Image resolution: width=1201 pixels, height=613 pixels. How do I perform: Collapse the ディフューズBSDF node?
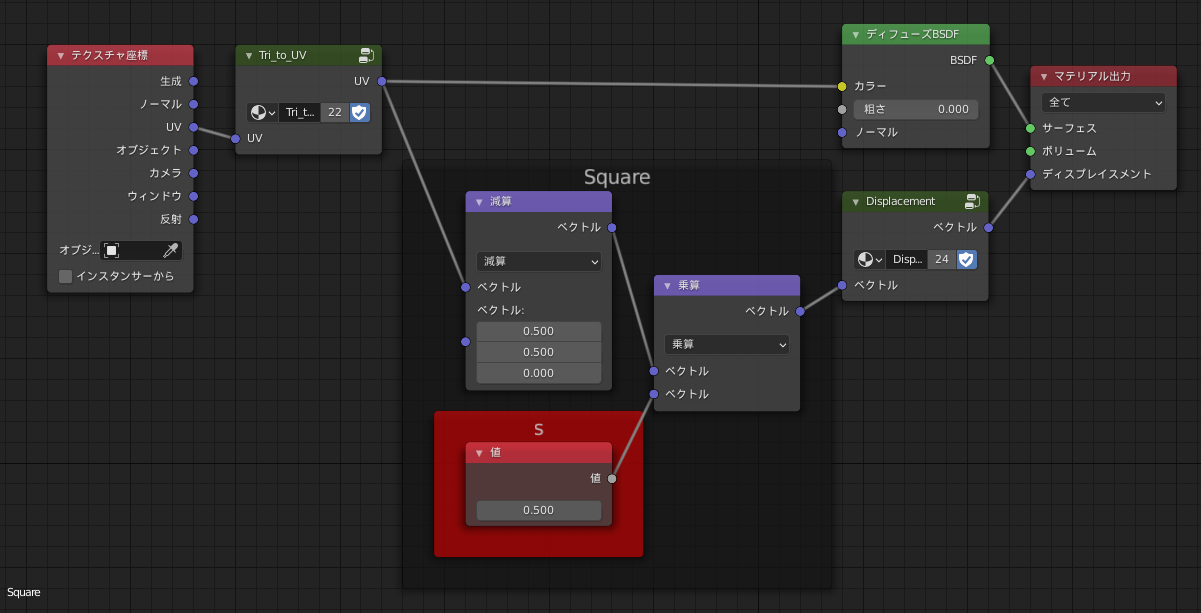855,34
